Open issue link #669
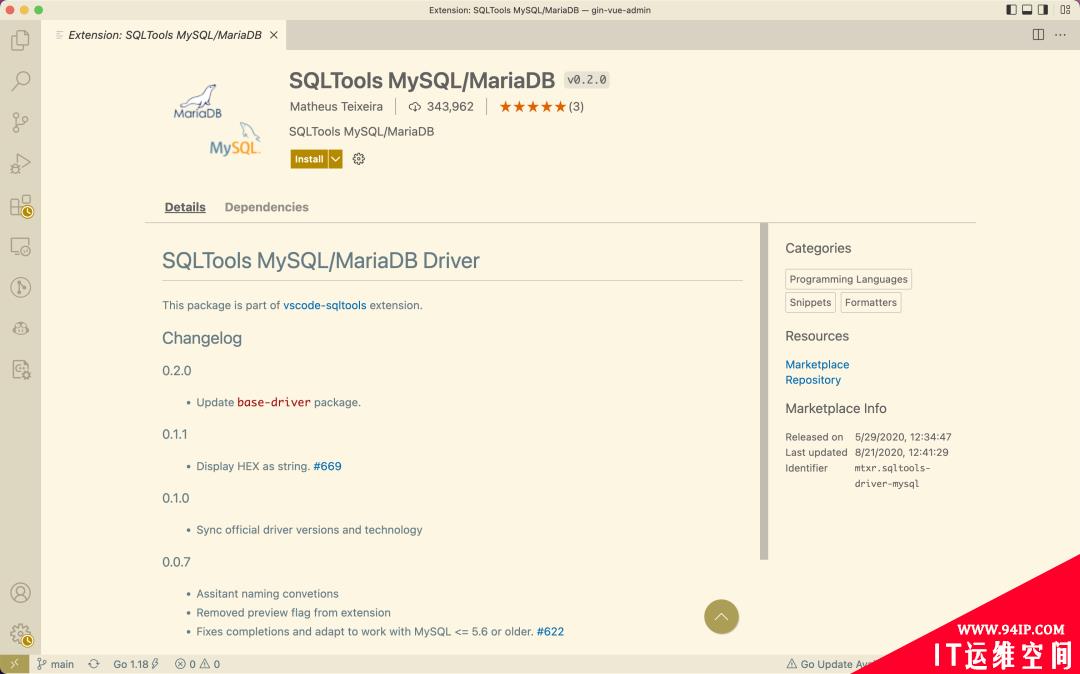This screenshot has width=1080, height=674. (x=327, y=466)
